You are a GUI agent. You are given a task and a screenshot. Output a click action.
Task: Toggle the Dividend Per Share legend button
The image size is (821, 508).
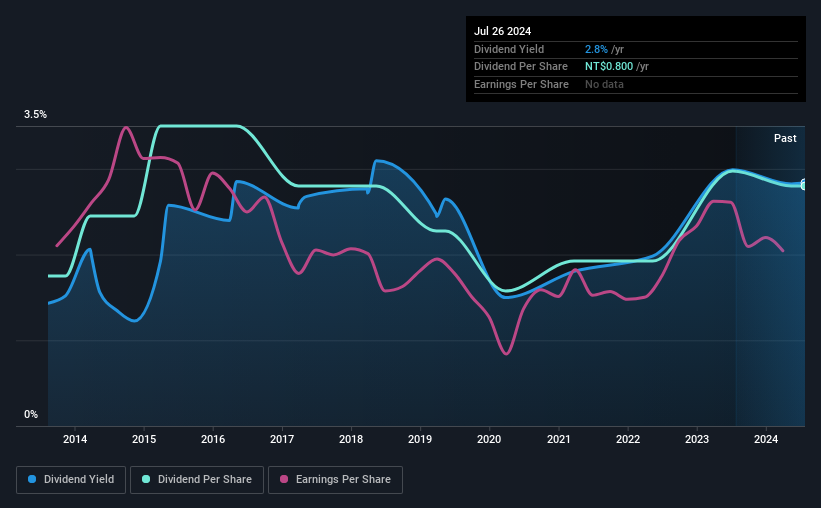(197, 480)
